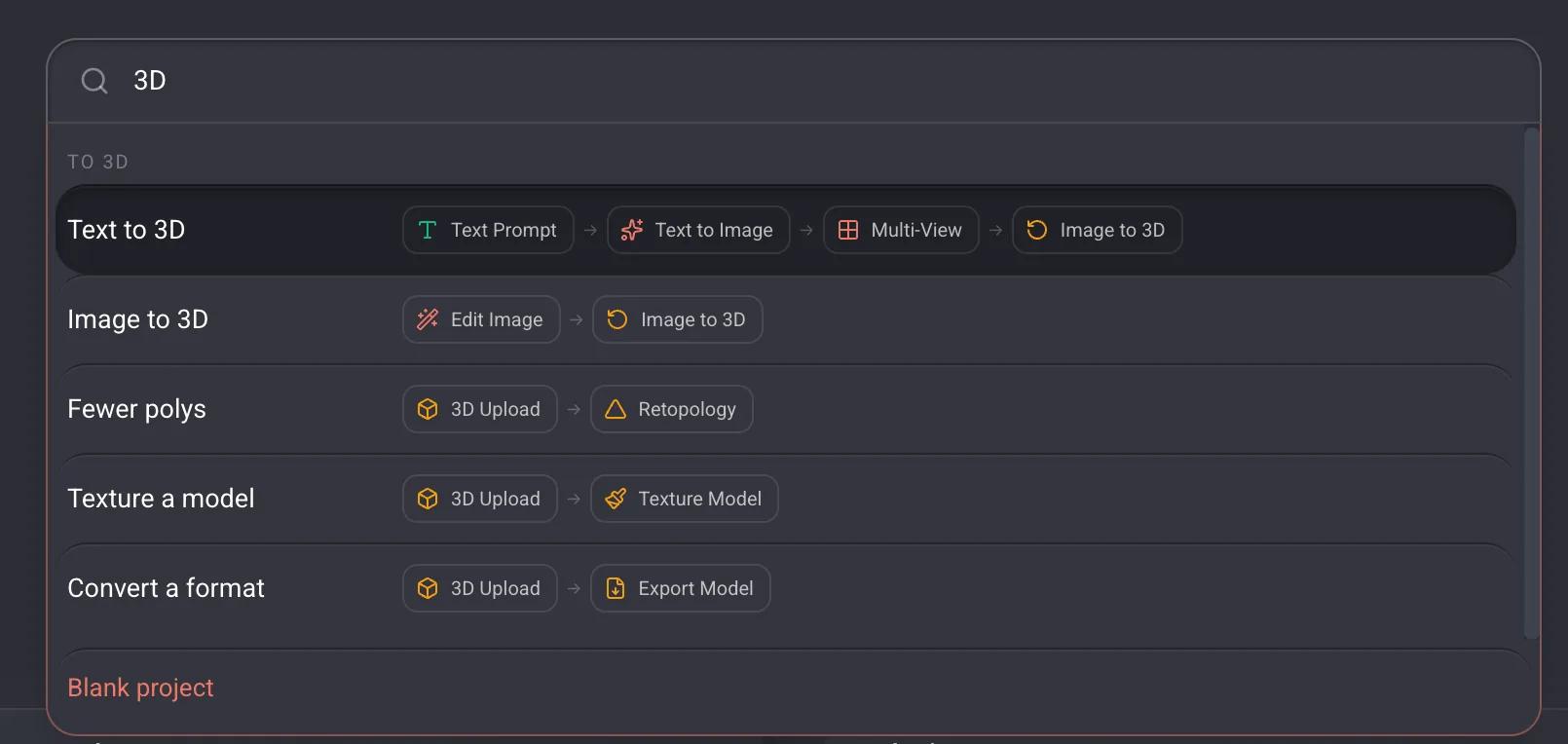Click rotate icon in Text to 3D row
1568x744 pixels.
coord(1037,230)
